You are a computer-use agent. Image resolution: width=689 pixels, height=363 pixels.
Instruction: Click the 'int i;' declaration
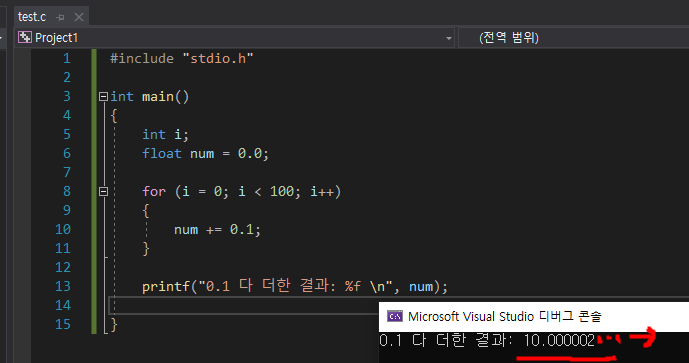165,134
